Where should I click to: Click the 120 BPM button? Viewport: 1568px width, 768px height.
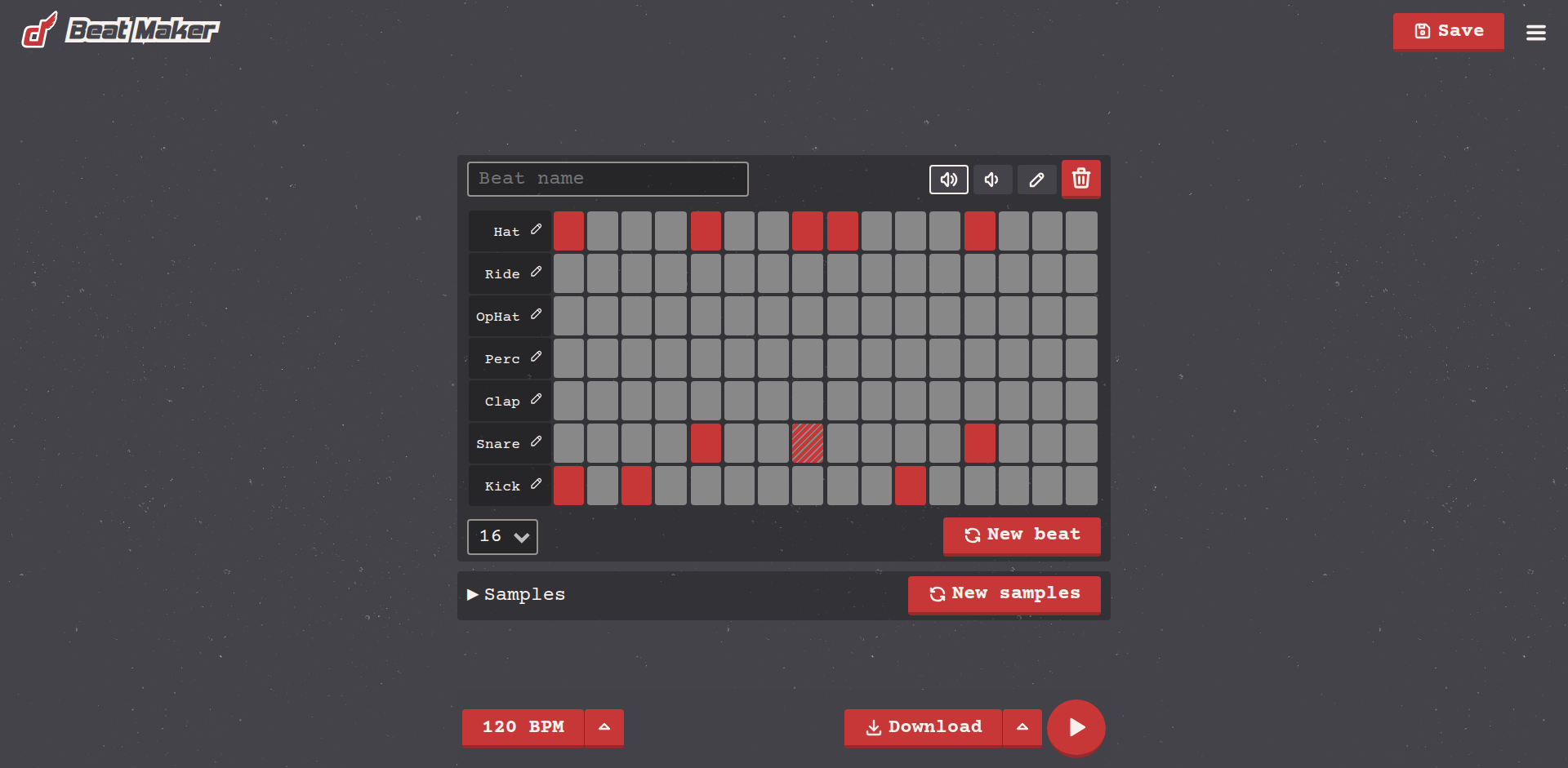523,727
